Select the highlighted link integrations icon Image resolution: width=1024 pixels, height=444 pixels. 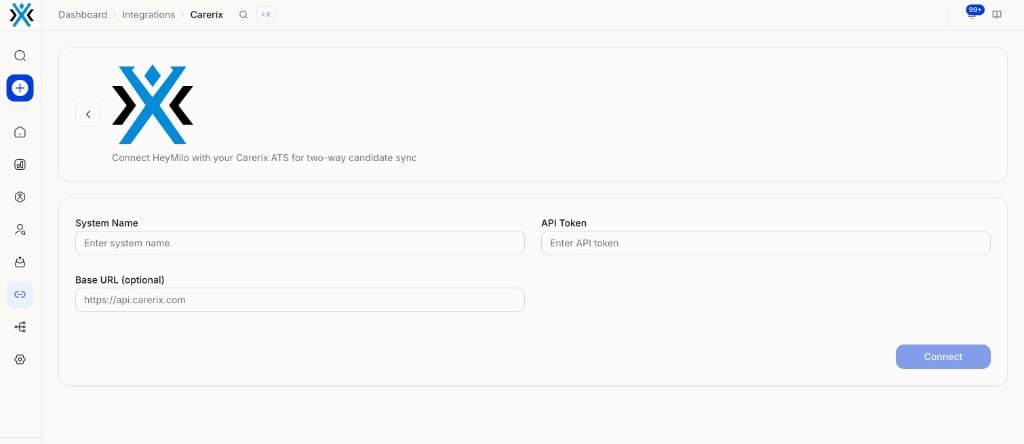click(20, 294)
